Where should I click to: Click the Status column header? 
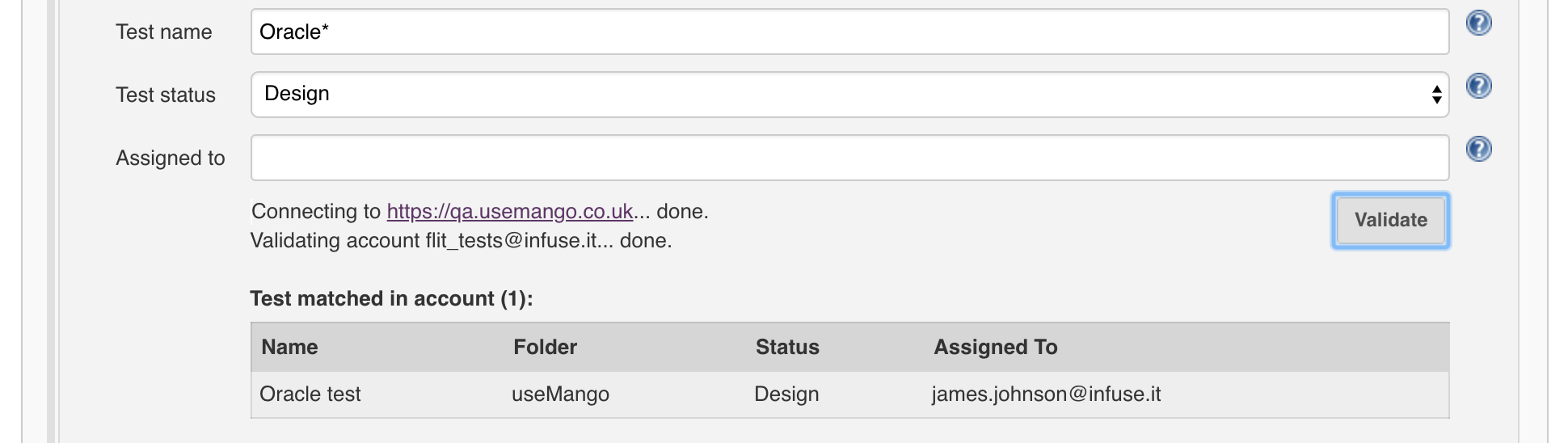787,347
